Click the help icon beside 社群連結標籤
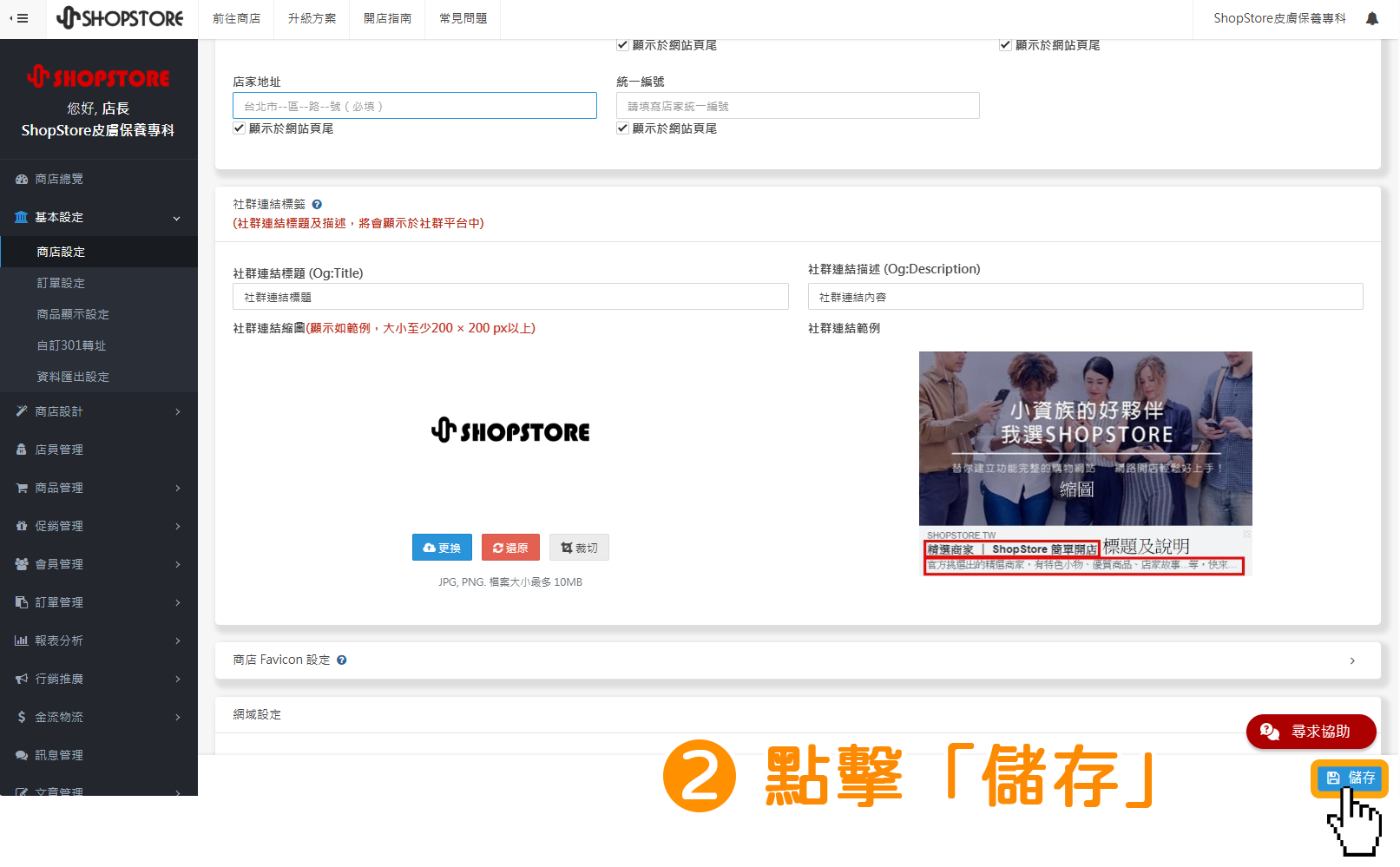1400x867 pixels. [x=317, y=204]
